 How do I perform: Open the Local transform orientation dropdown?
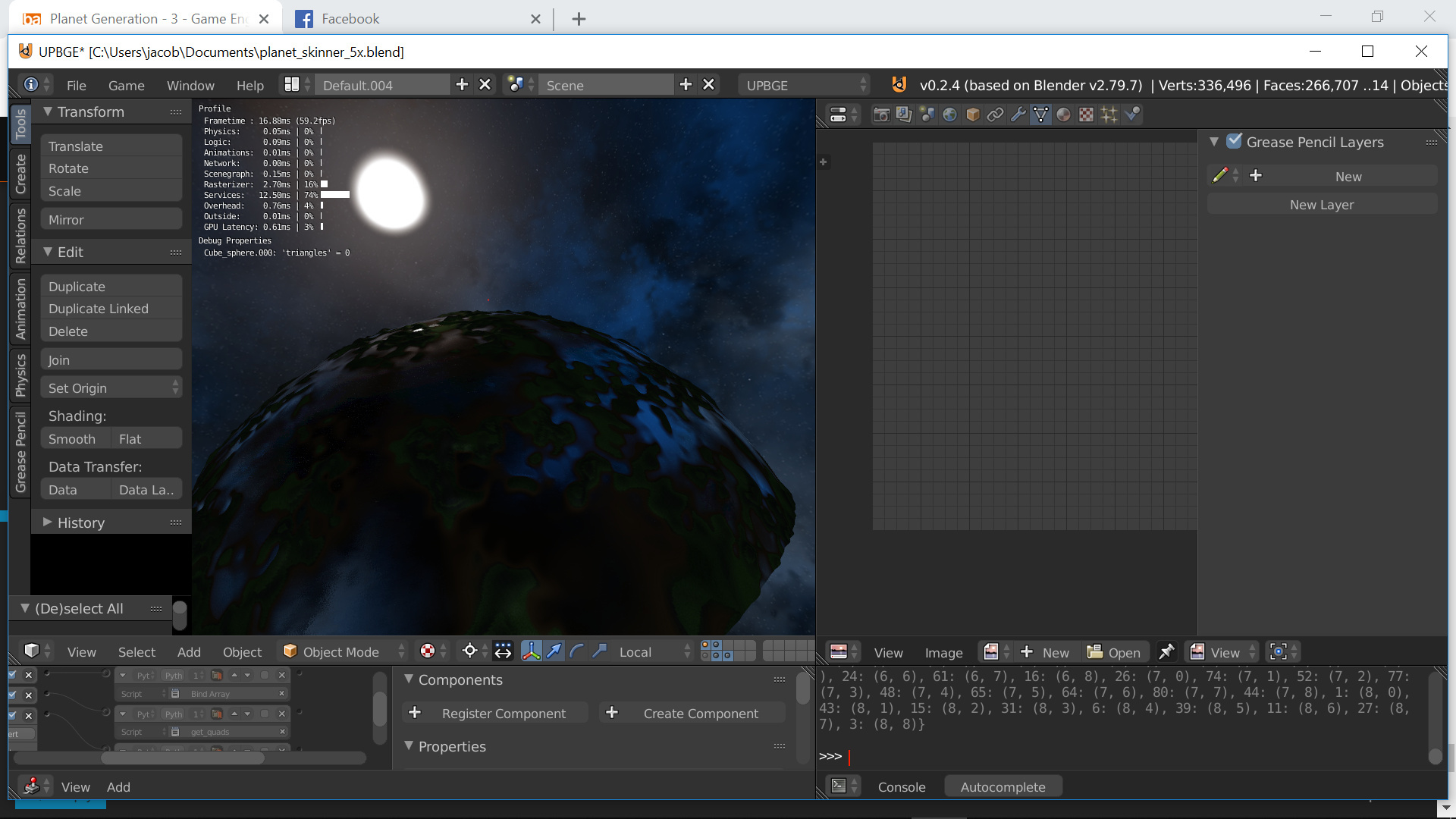coord(654,651)
